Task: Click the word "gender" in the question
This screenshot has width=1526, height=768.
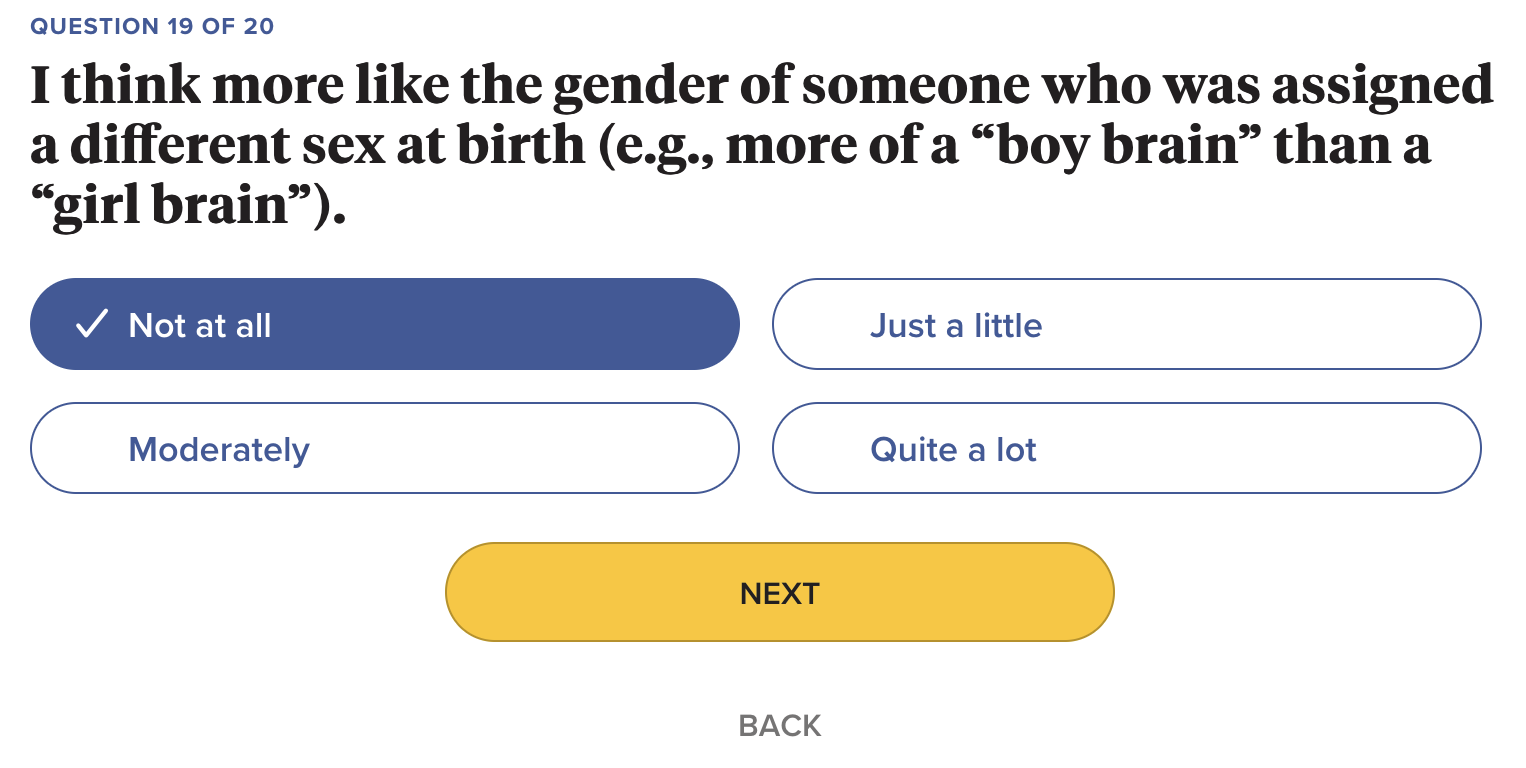Action: 638,86
